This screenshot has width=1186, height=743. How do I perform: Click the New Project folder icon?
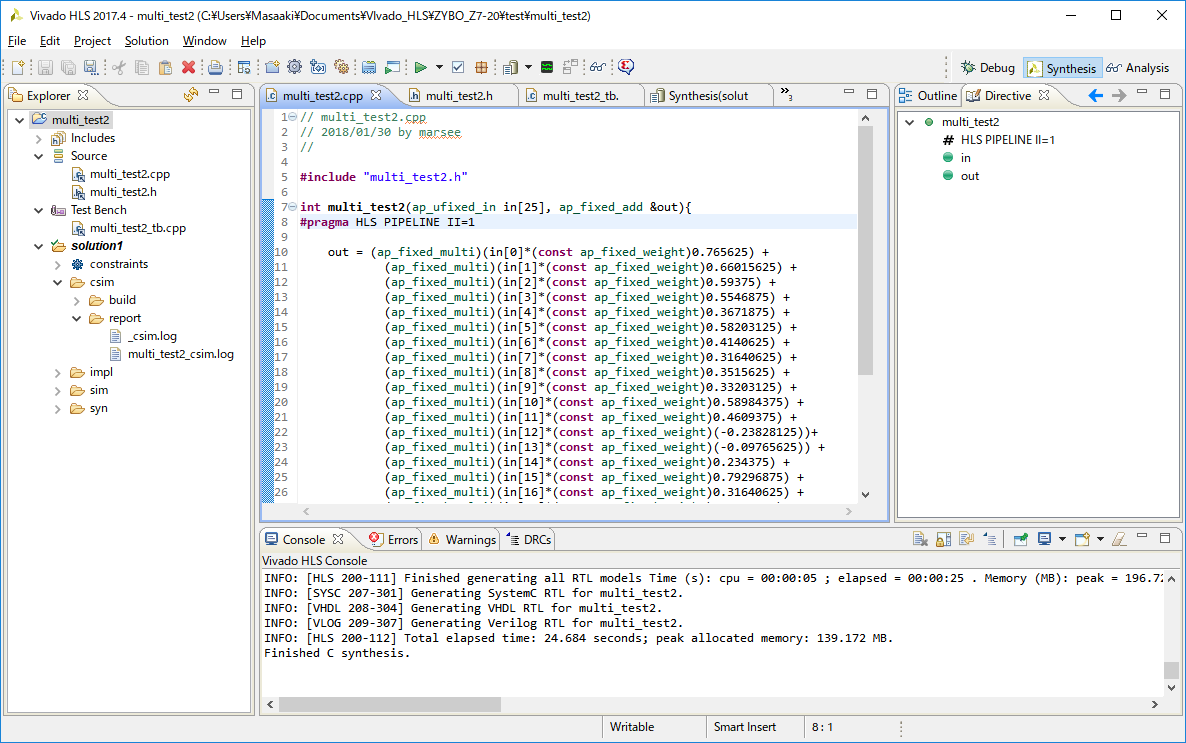[x=272, y=67]
